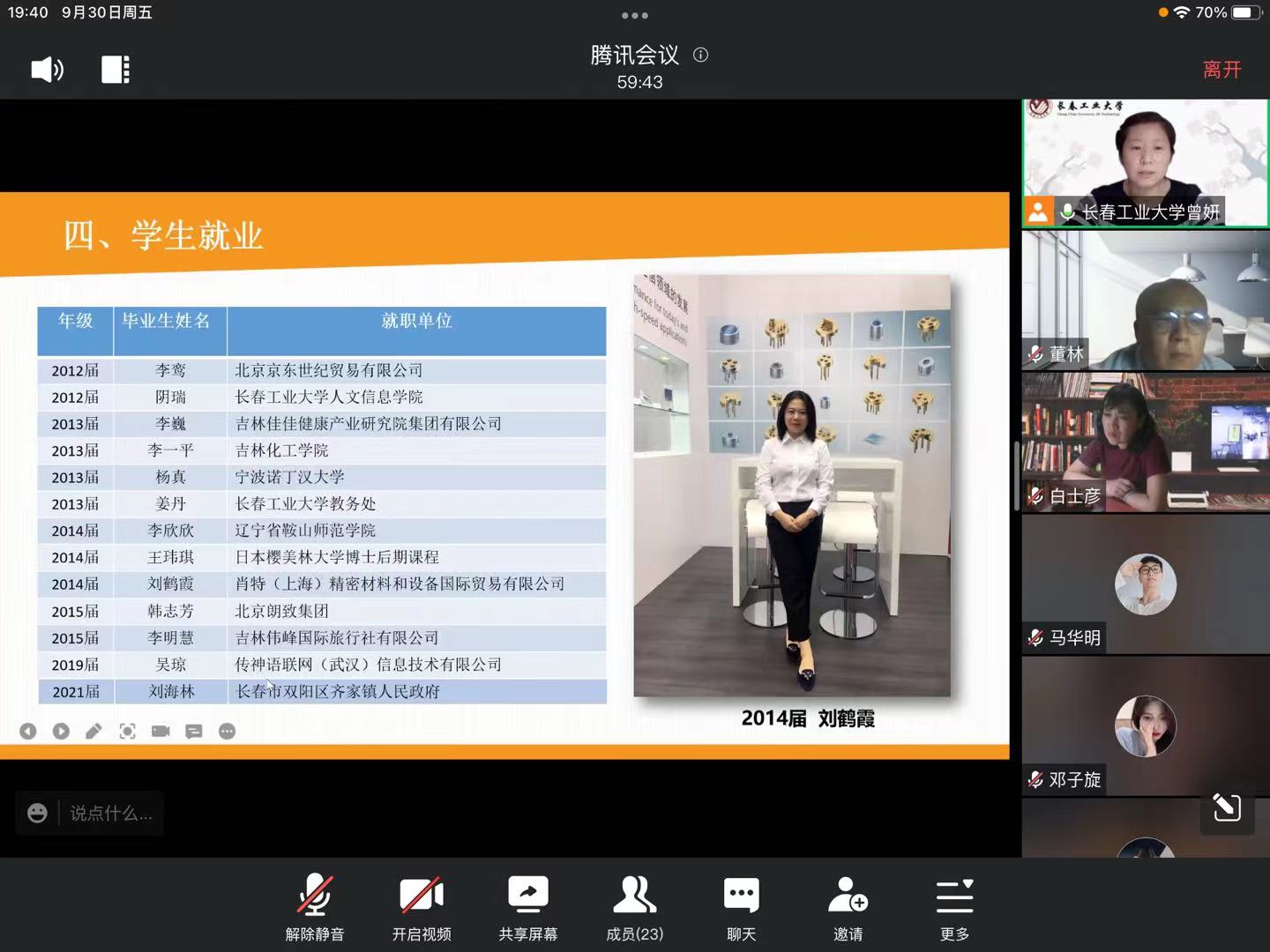The width and height of the screenshot is (1270, 952).
Task: Open the 聊天 chat panel
Action: [741, 908]
